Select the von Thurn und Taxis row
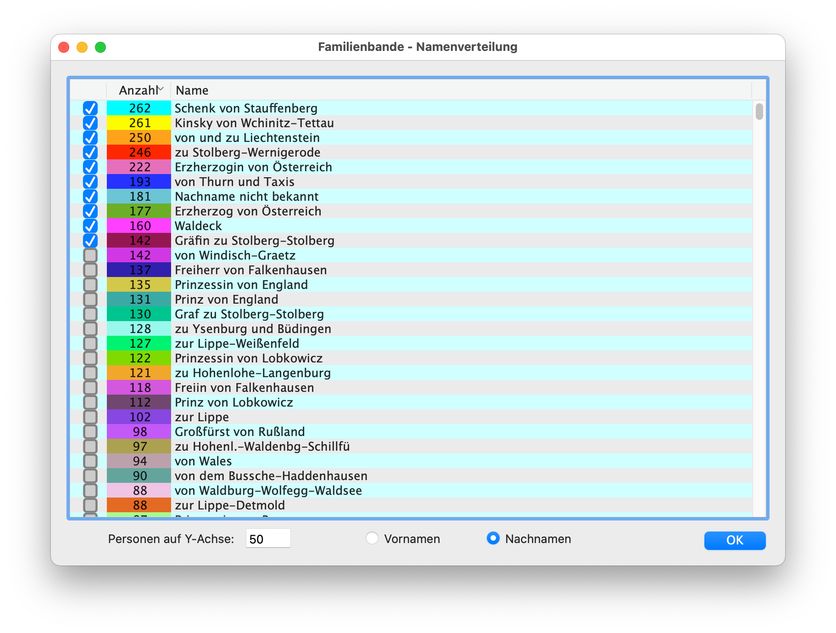 [x=234, y=182]
